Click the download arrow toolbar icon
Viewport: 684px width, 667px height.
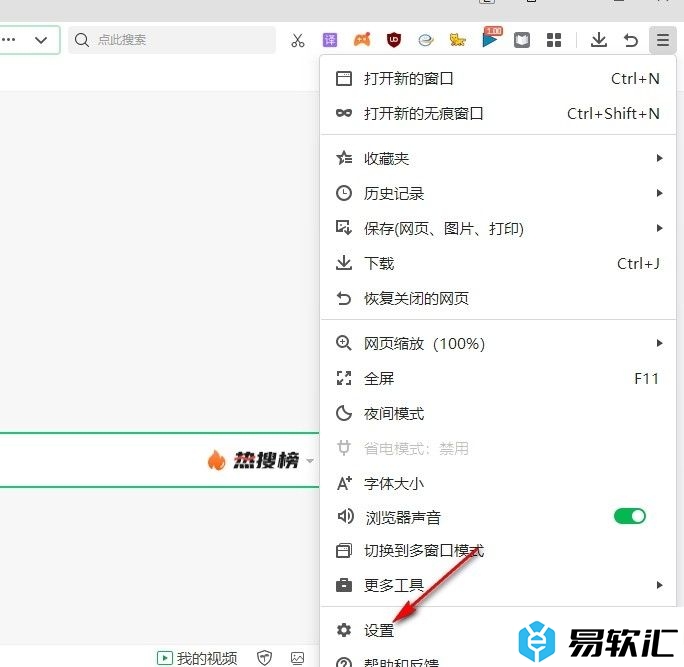598,40
